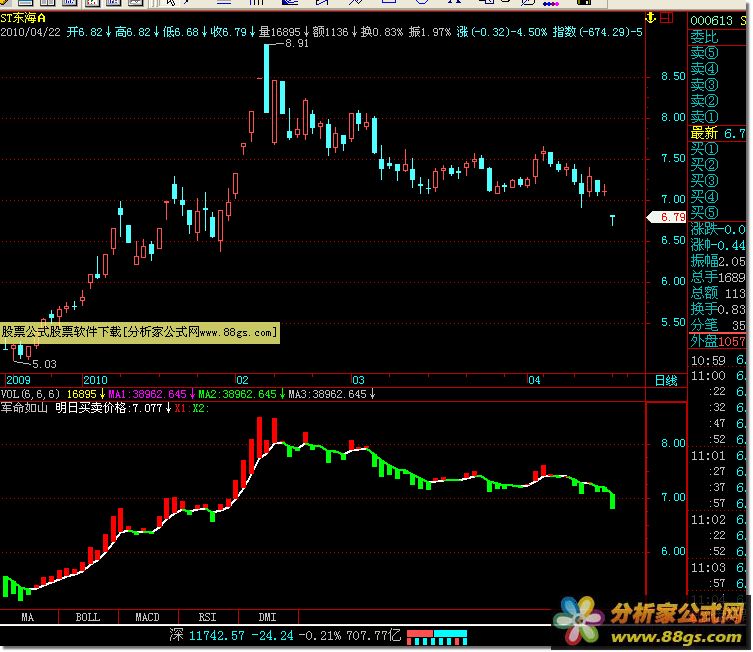Click the 卖⑤ order book row
The image size is (753, 652).
point(704,53)
